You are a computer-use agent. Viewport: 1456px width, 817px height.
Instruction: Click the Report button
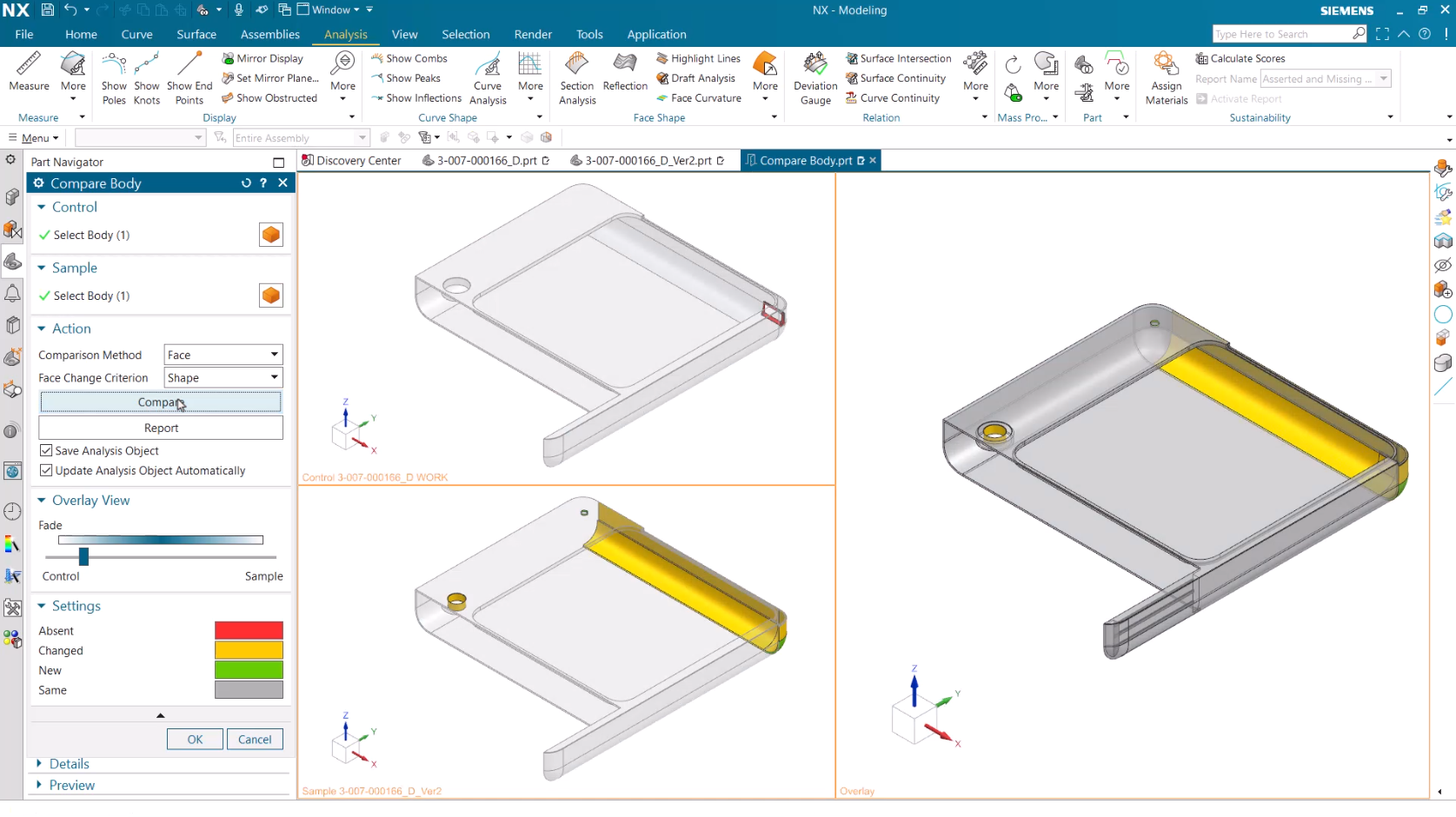(161, 428)
